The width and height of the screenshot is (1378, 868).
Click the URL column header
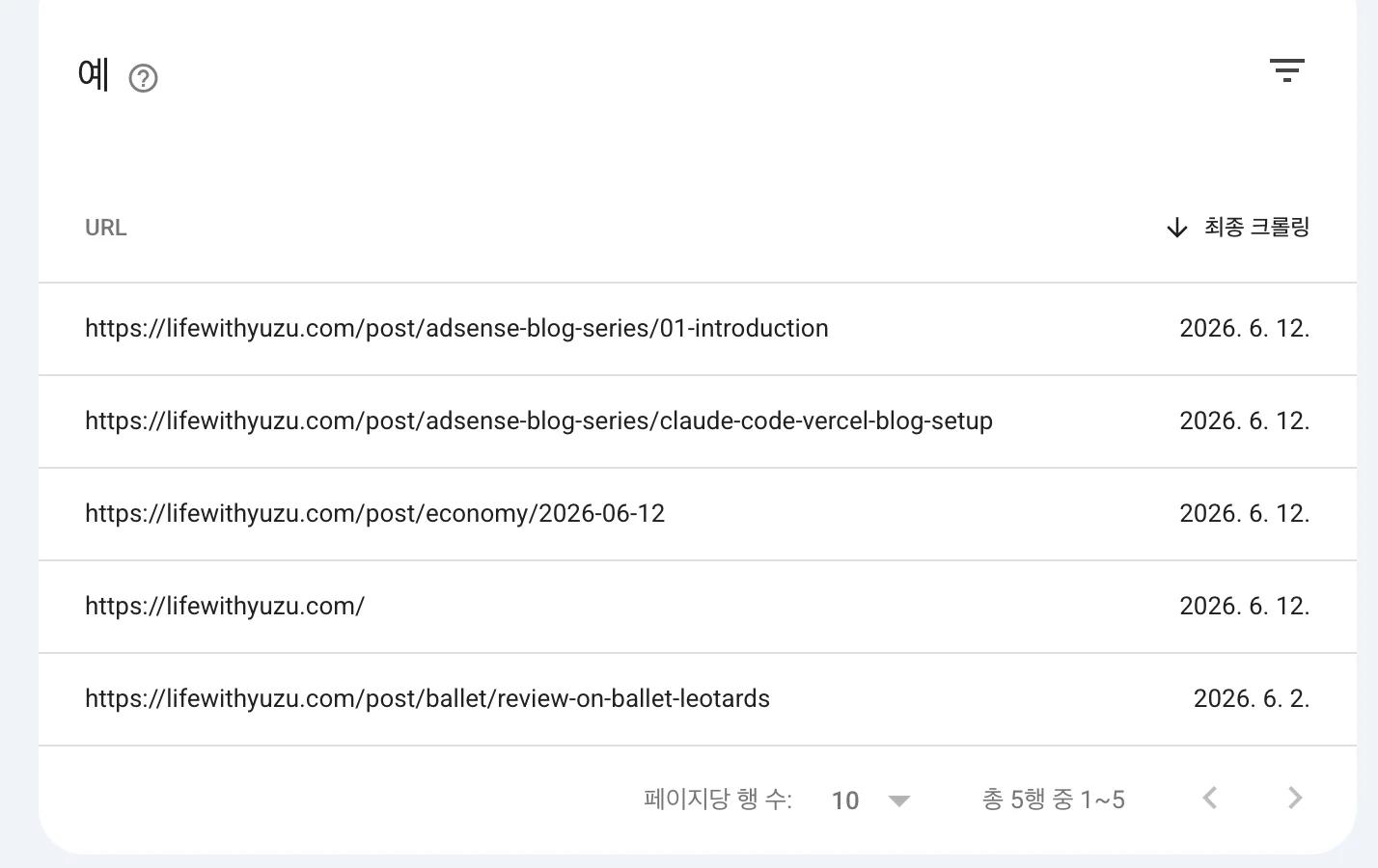106,228
